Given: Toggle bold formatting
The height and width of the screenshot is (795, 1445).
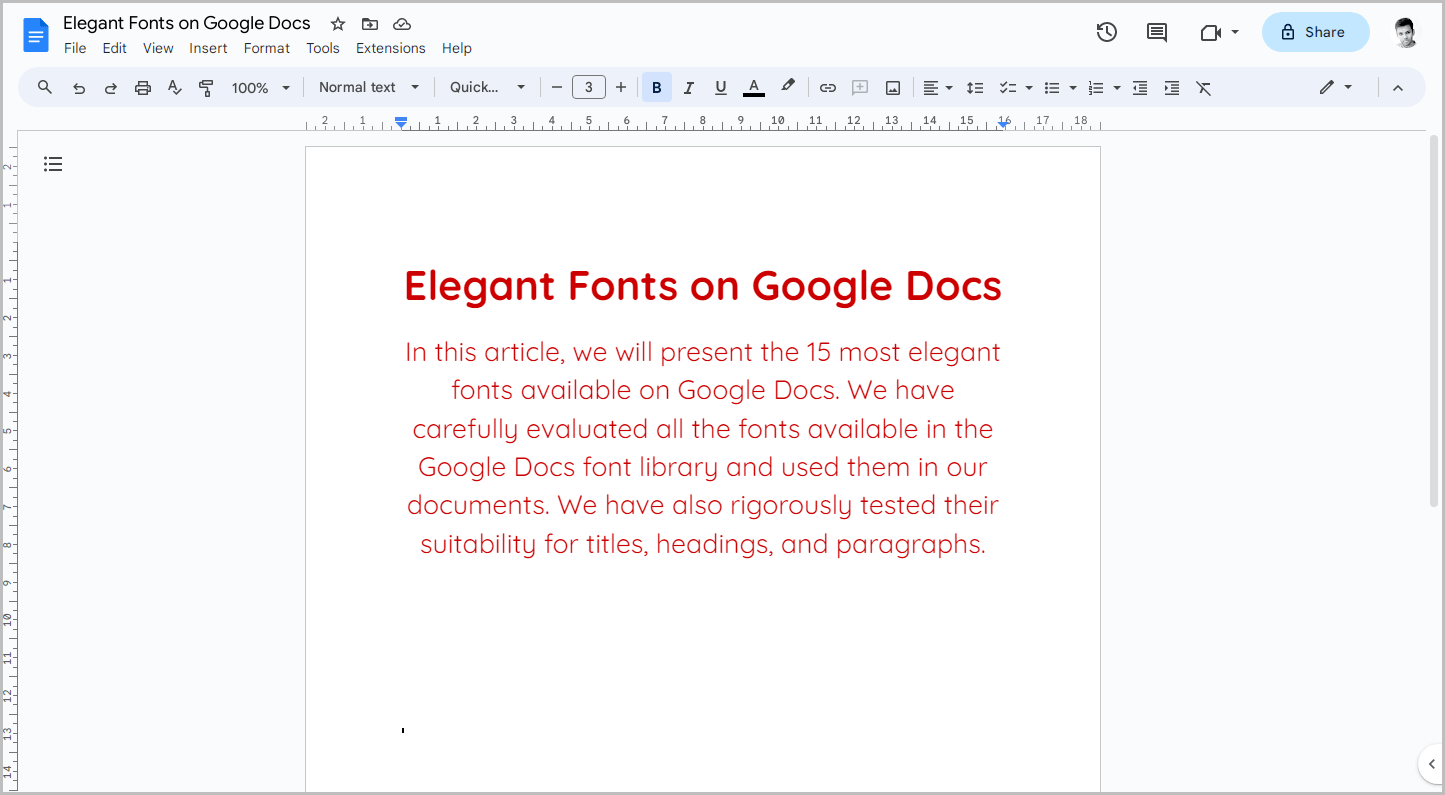Looking at the screenshot, I should [x=656, y=87].
